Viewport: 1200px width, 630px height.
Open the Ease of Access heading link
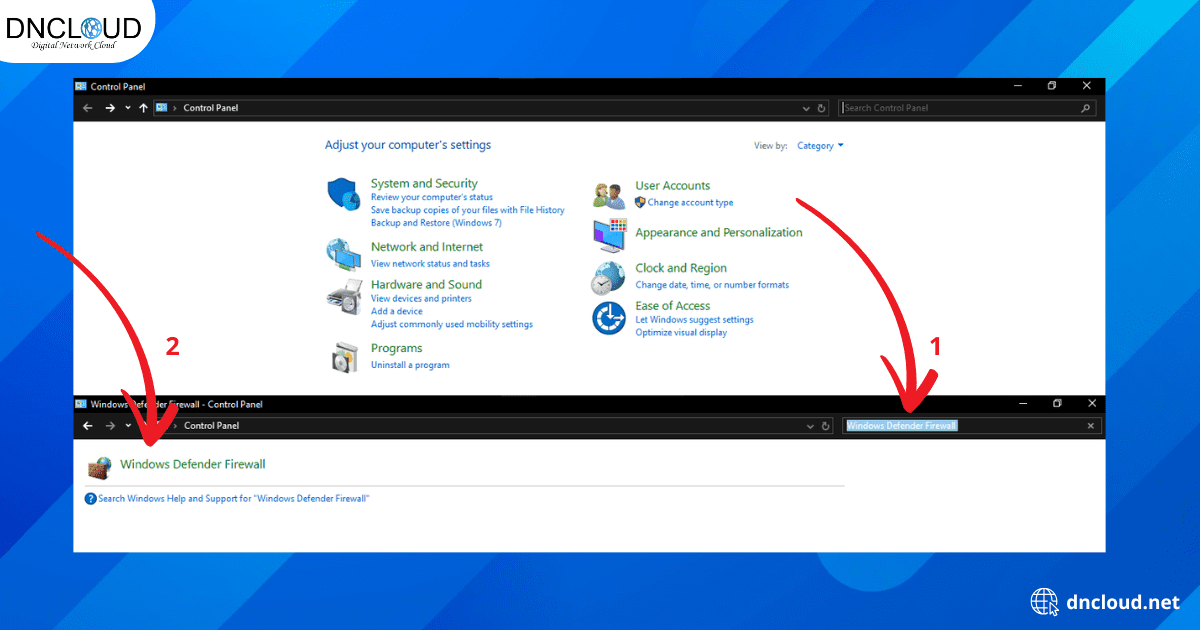click(673, 306)
